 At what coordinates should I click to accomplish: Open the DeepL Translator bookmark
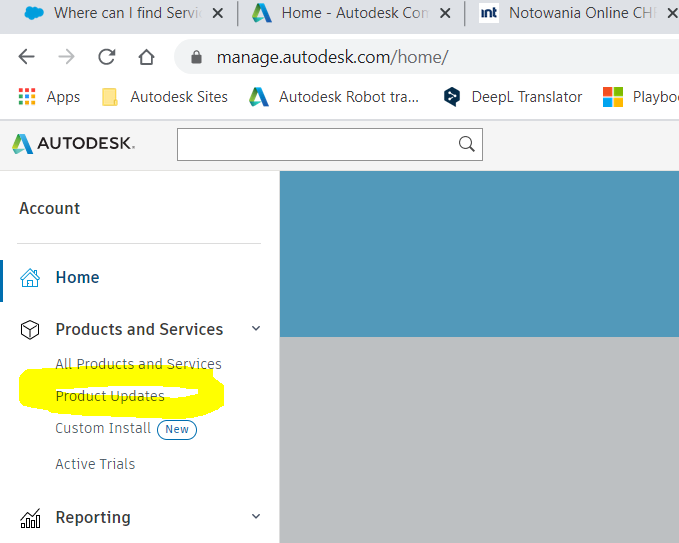513,97
